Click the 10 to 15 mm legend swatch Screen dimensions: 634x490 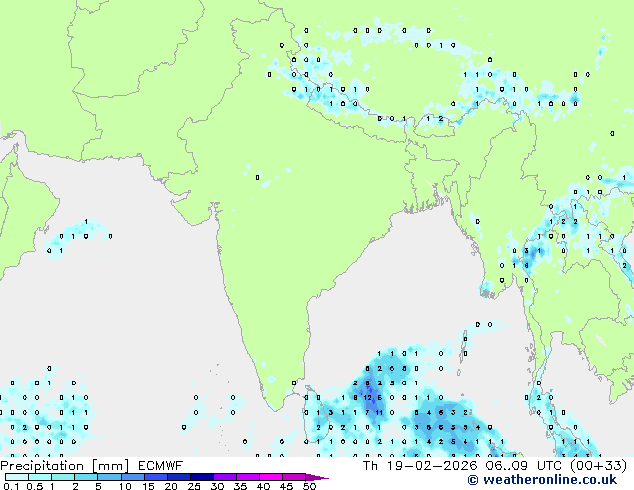(132, 477)
